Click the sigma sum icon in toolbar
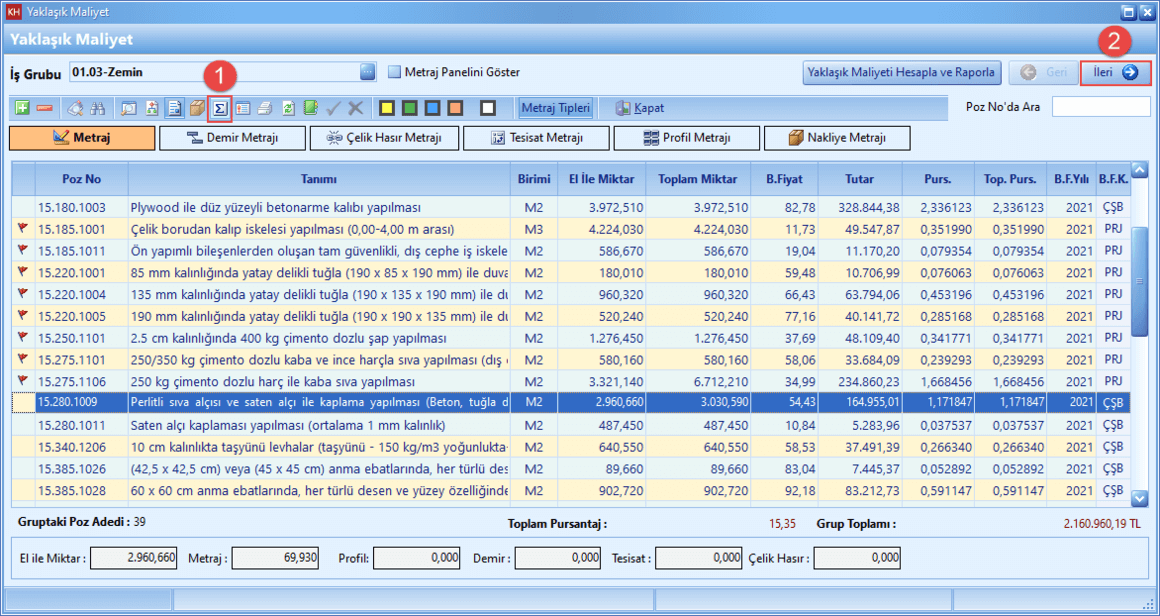Screen dimensions: 1160x616 (x=220, y=108)
